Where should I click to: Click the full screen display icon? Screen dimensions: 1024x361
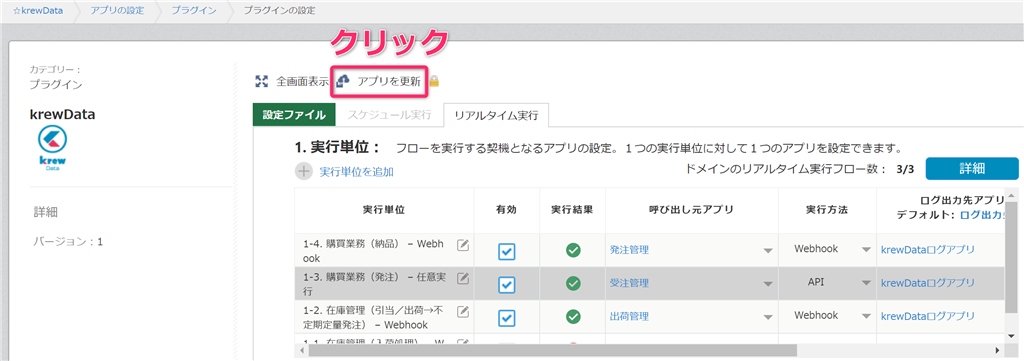[x=262, y=82]
